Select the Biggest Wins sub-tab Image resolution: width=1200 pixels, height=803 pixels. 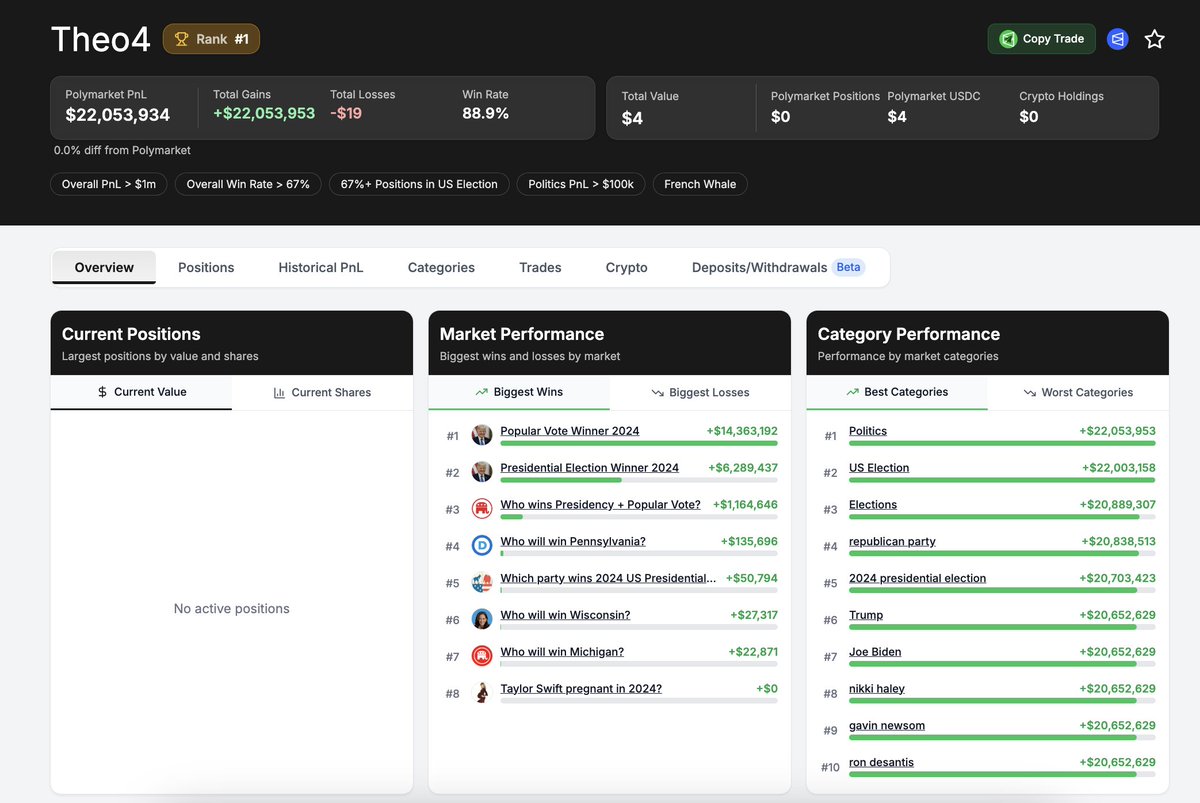click(519, 392)
